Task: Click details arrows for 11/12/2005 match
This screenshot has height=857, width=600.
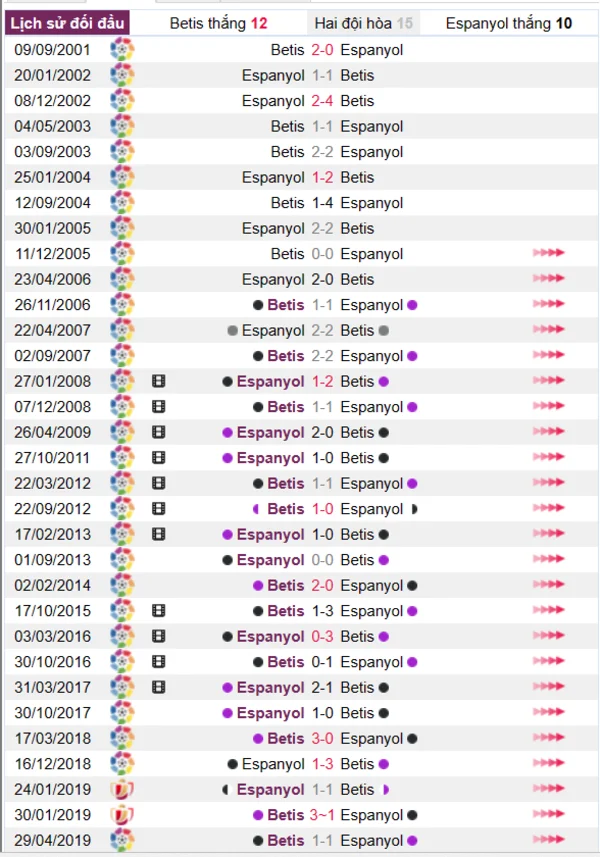Action: point(549,253)
